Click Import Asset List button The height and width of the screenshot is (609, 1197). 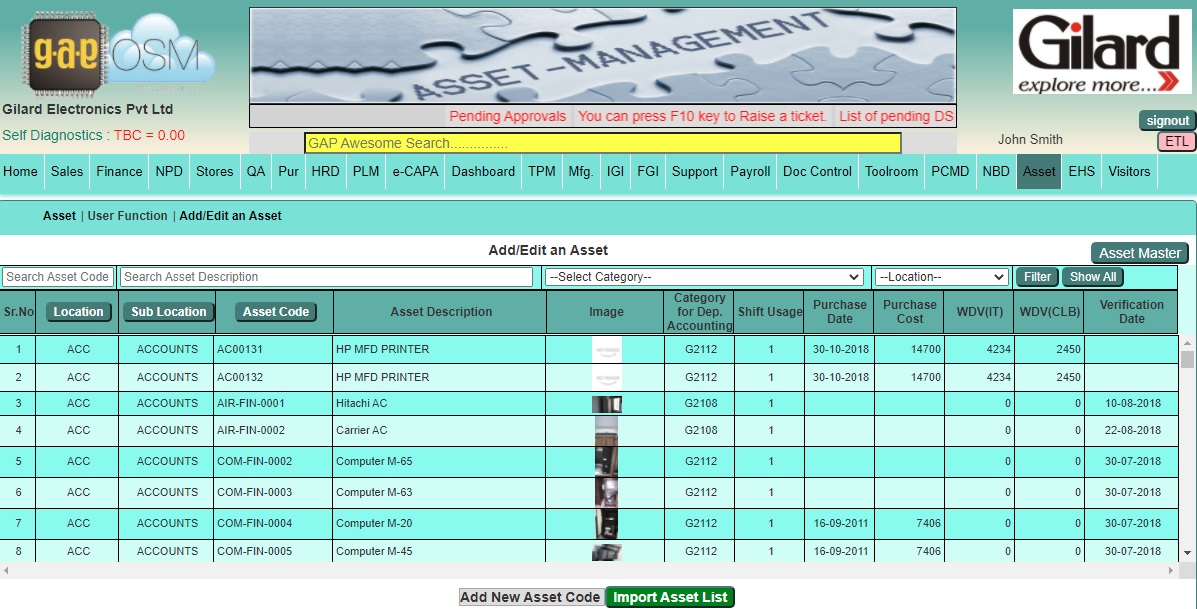click(x=670, y=597)
